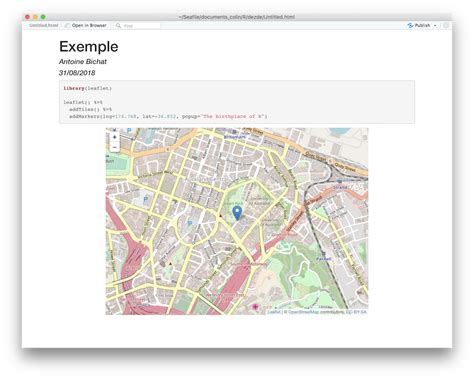Click the Exemple document title

89,46
